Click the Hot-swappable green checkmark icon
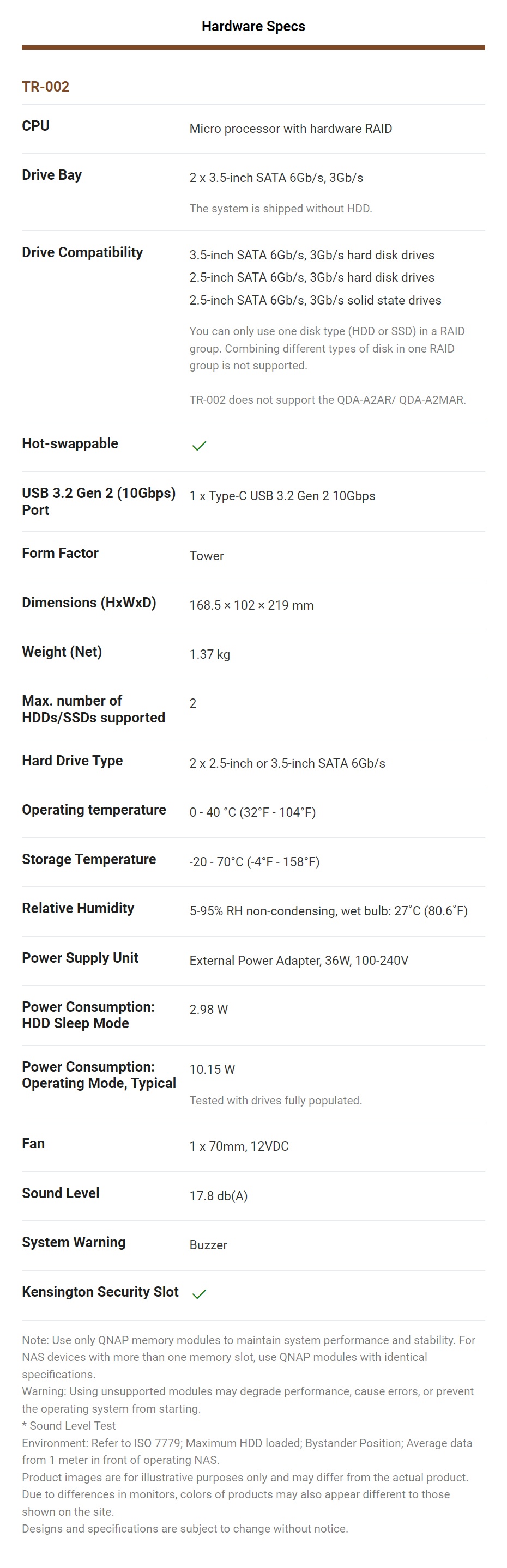Screen dimensions: 507x1568 [200, 446]
